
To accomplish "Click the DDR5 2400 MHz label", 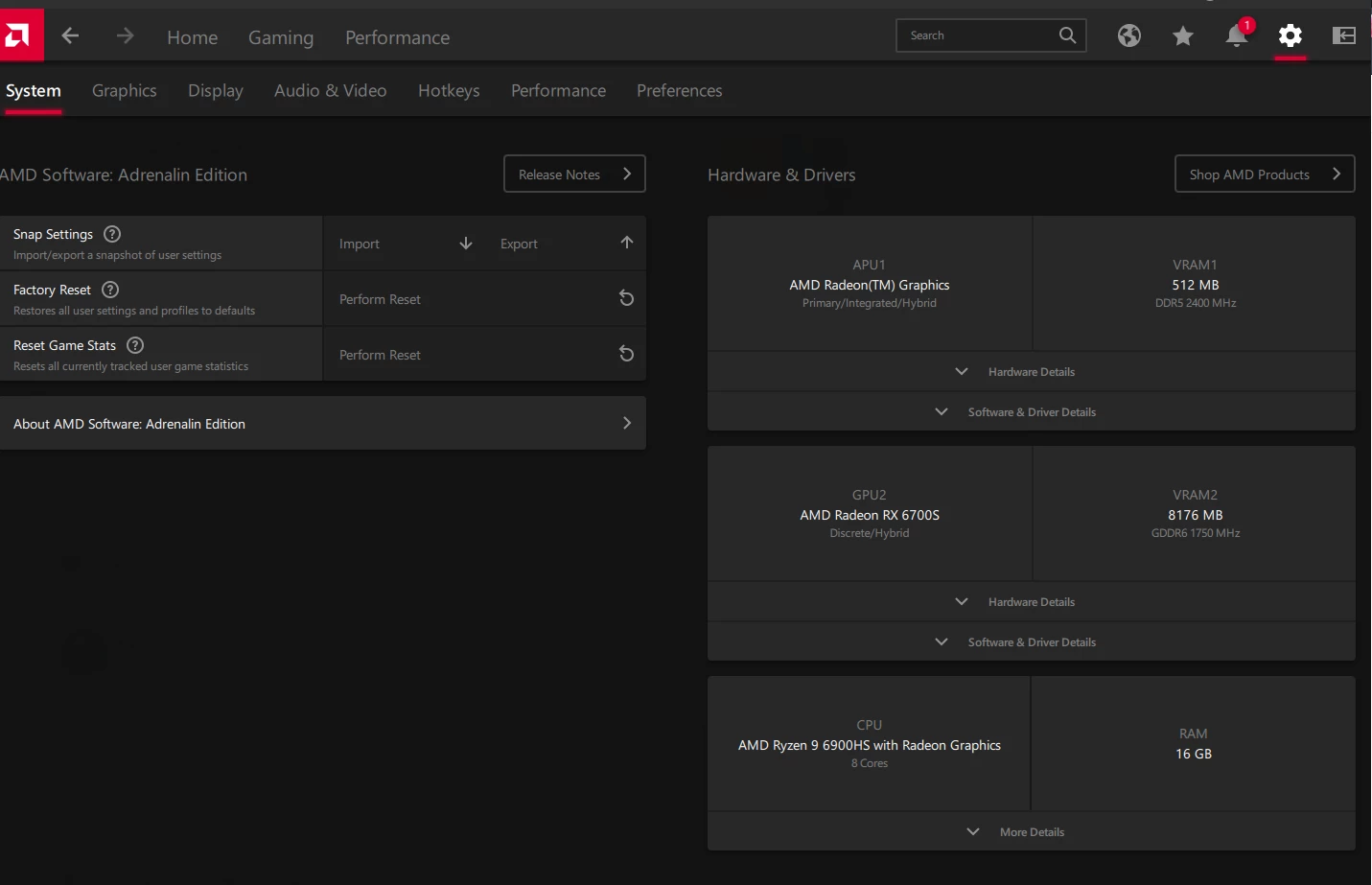I will click(x=1196, y=303).
